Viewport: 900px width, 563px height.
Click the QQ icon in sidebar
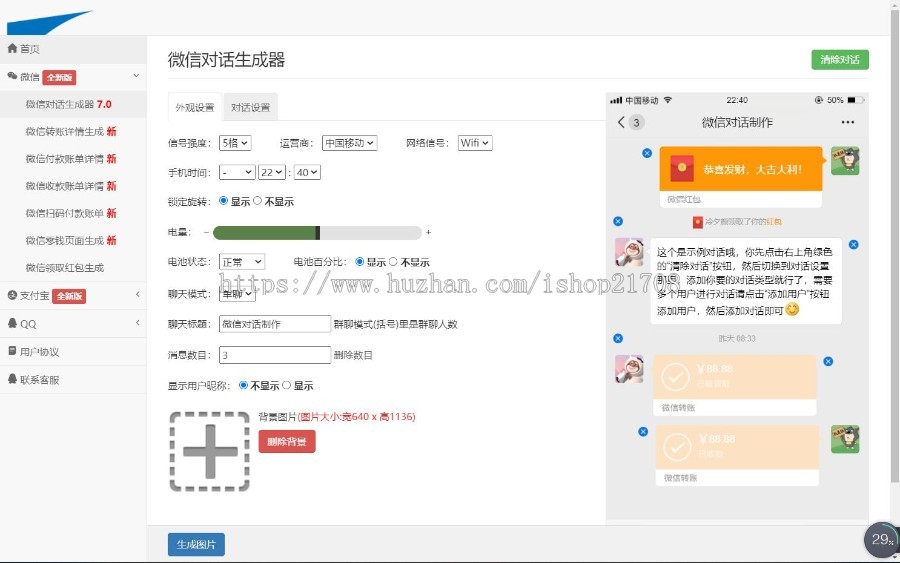pos(12,323)
